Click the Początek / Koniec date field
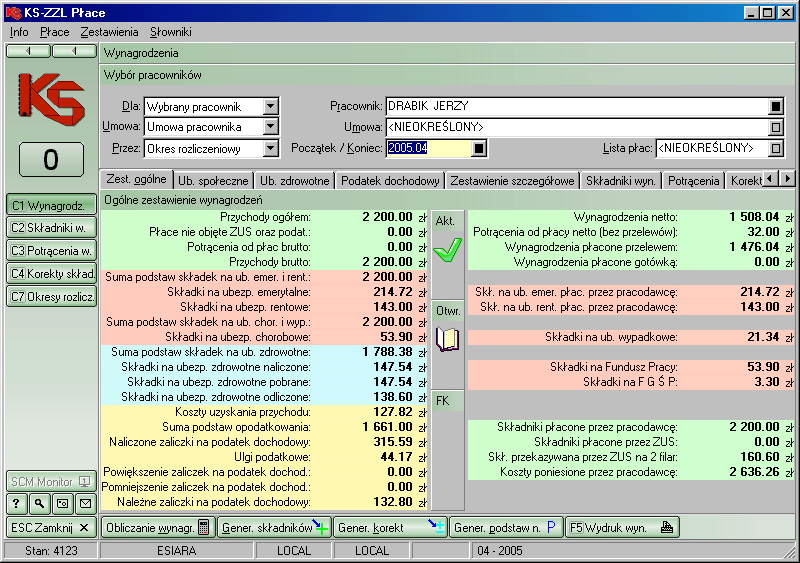 427,148
